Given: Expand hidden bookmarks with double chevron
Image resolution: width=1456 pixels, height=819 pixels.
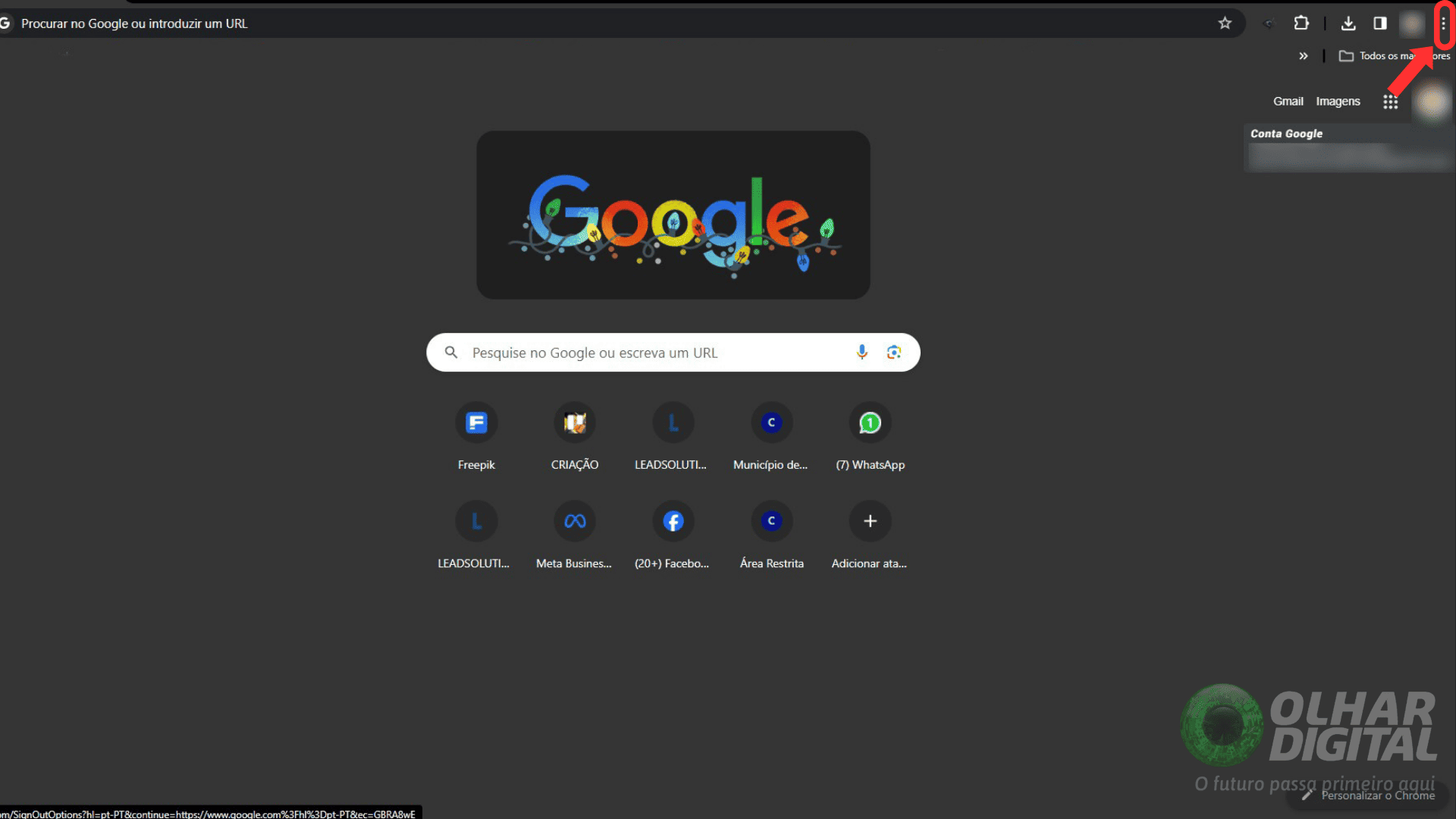Looking at the screenshot, I should click(x=1303, y=56).
